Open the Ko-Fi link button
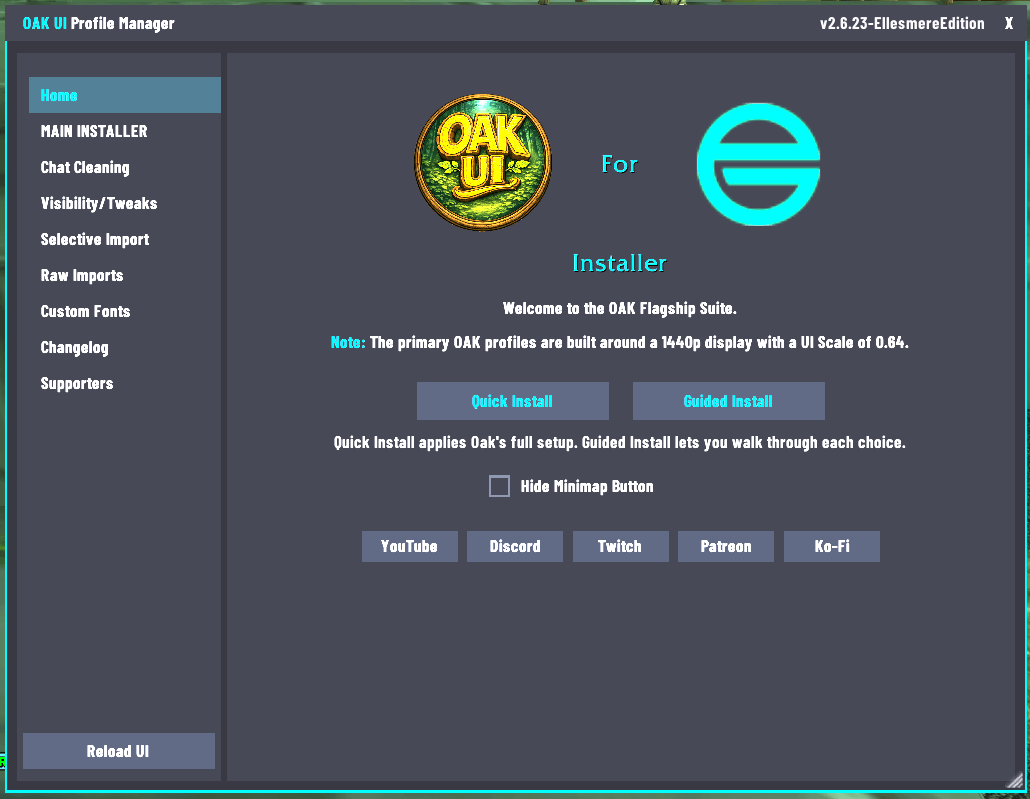This screenshot has width=1030, height=799. point(832,546)
